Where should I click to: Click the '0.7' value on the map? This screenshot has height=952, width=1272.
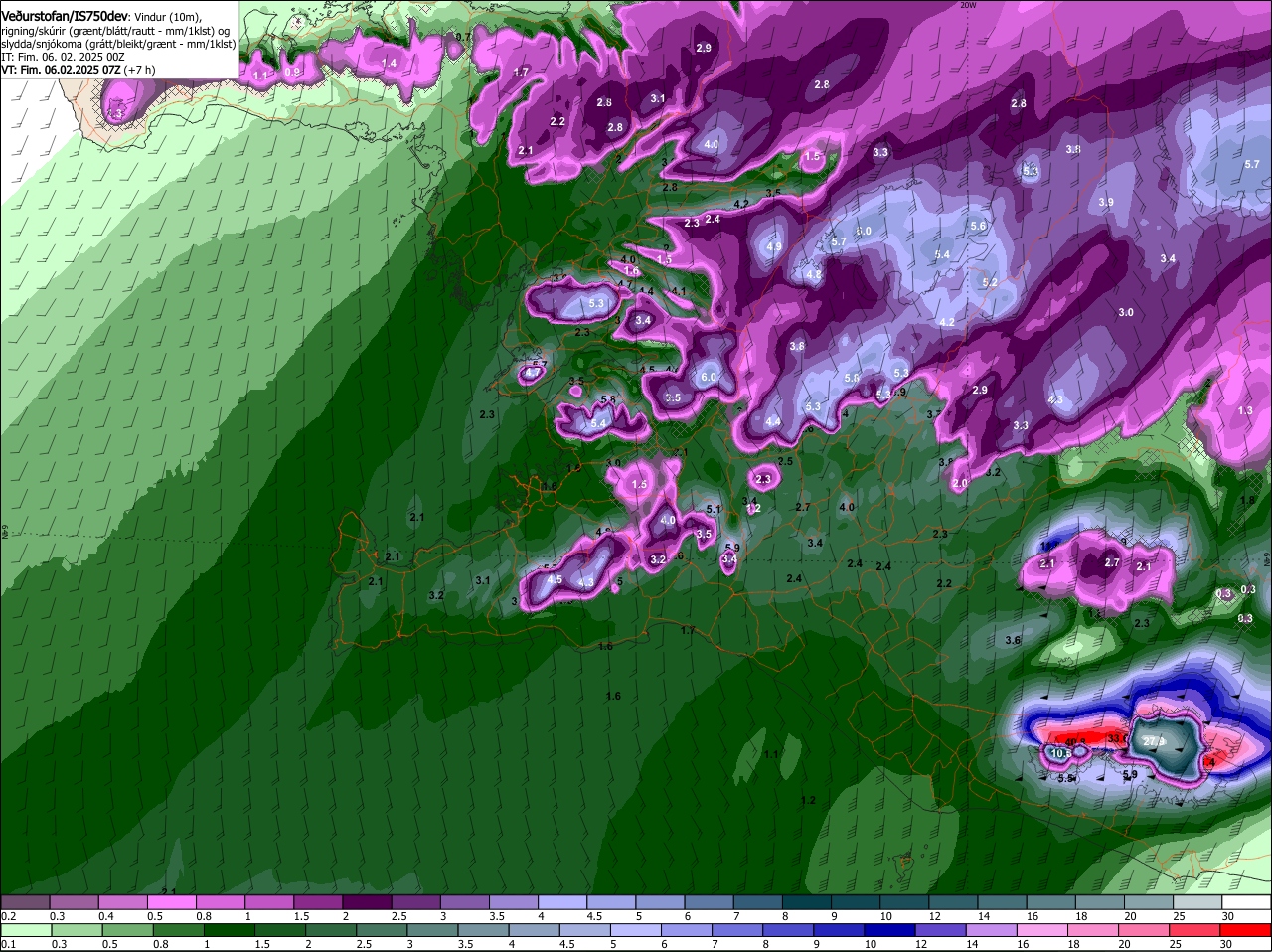pos(463,37)
